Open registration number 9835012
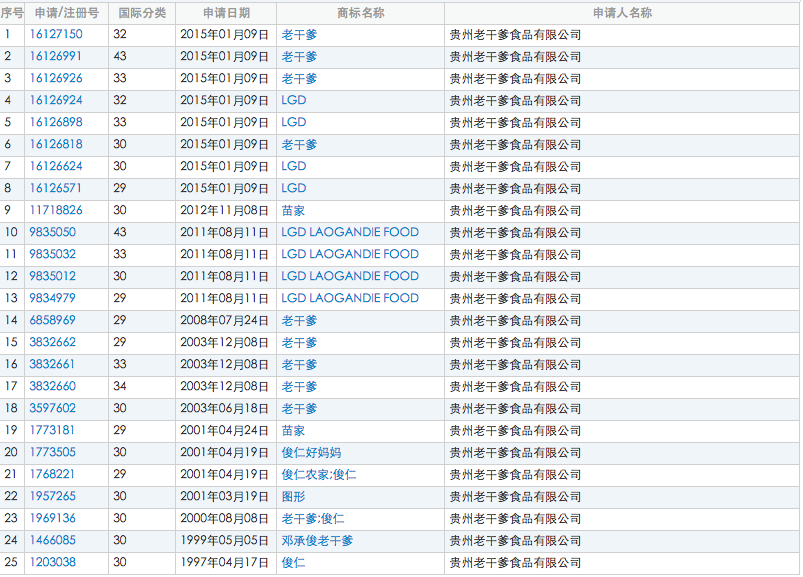The image size is (803, 577). (53, 276)
